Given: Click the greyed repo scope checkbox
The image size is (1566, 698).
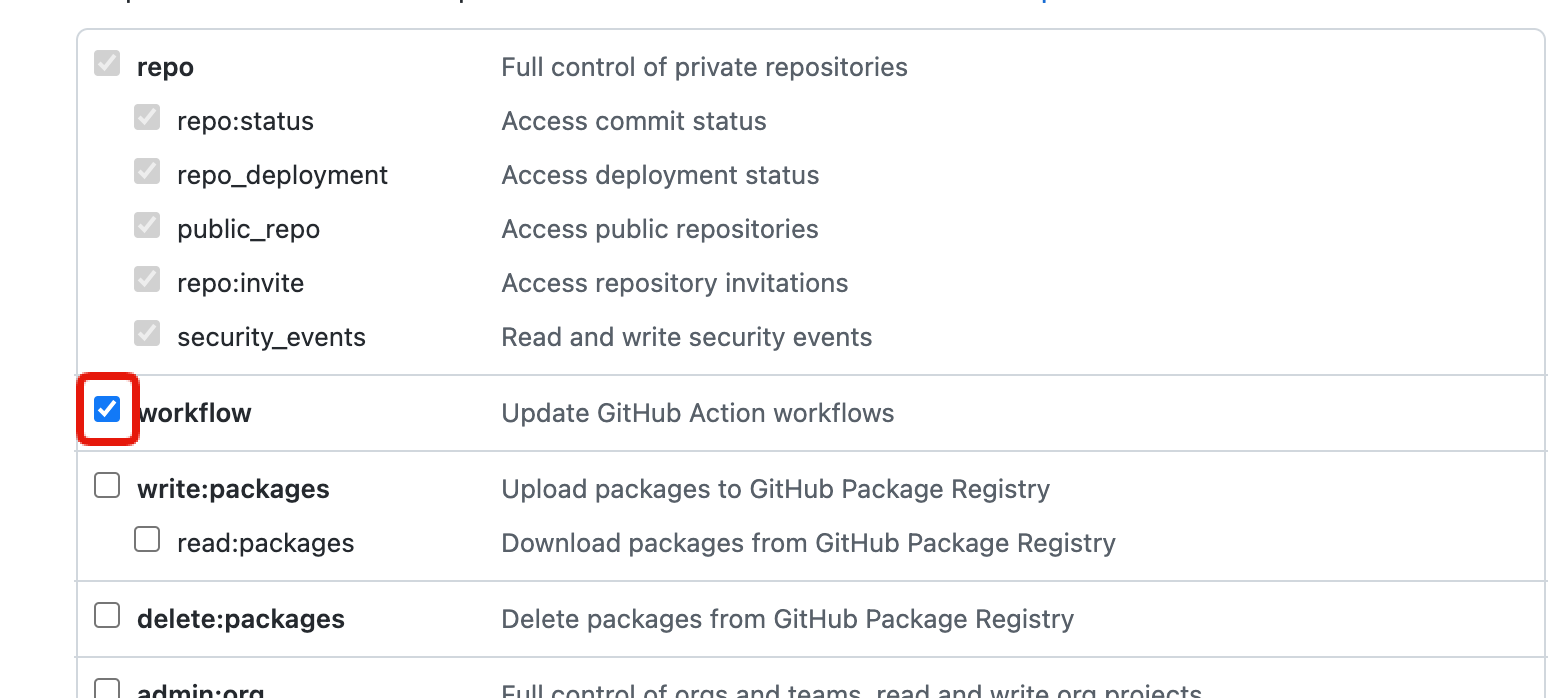Looking at the screenshot, I should [107, 64].
